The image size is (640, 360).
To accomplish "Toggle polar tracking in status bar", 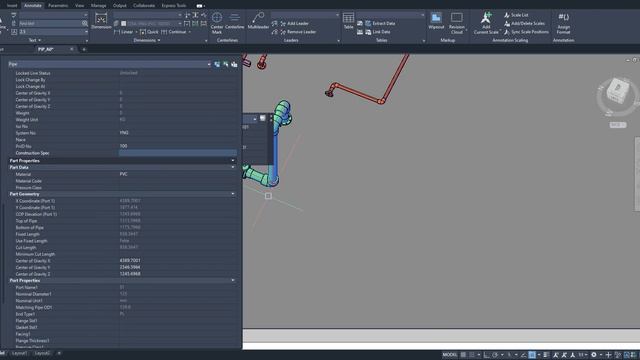I will 495,355.
